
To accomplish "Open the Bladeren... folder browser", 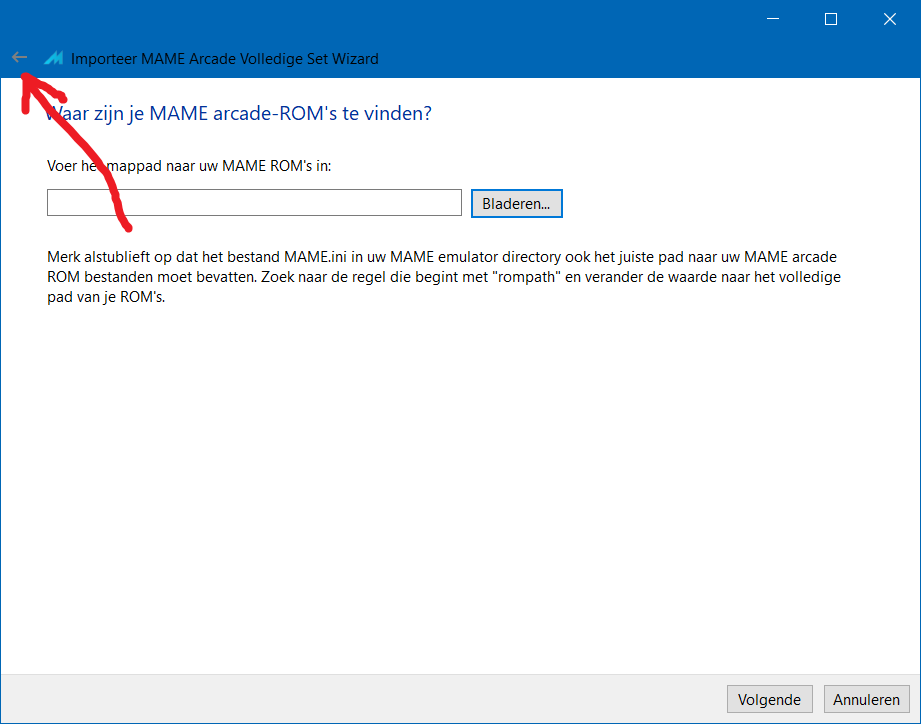I will (x=517, y=203).
